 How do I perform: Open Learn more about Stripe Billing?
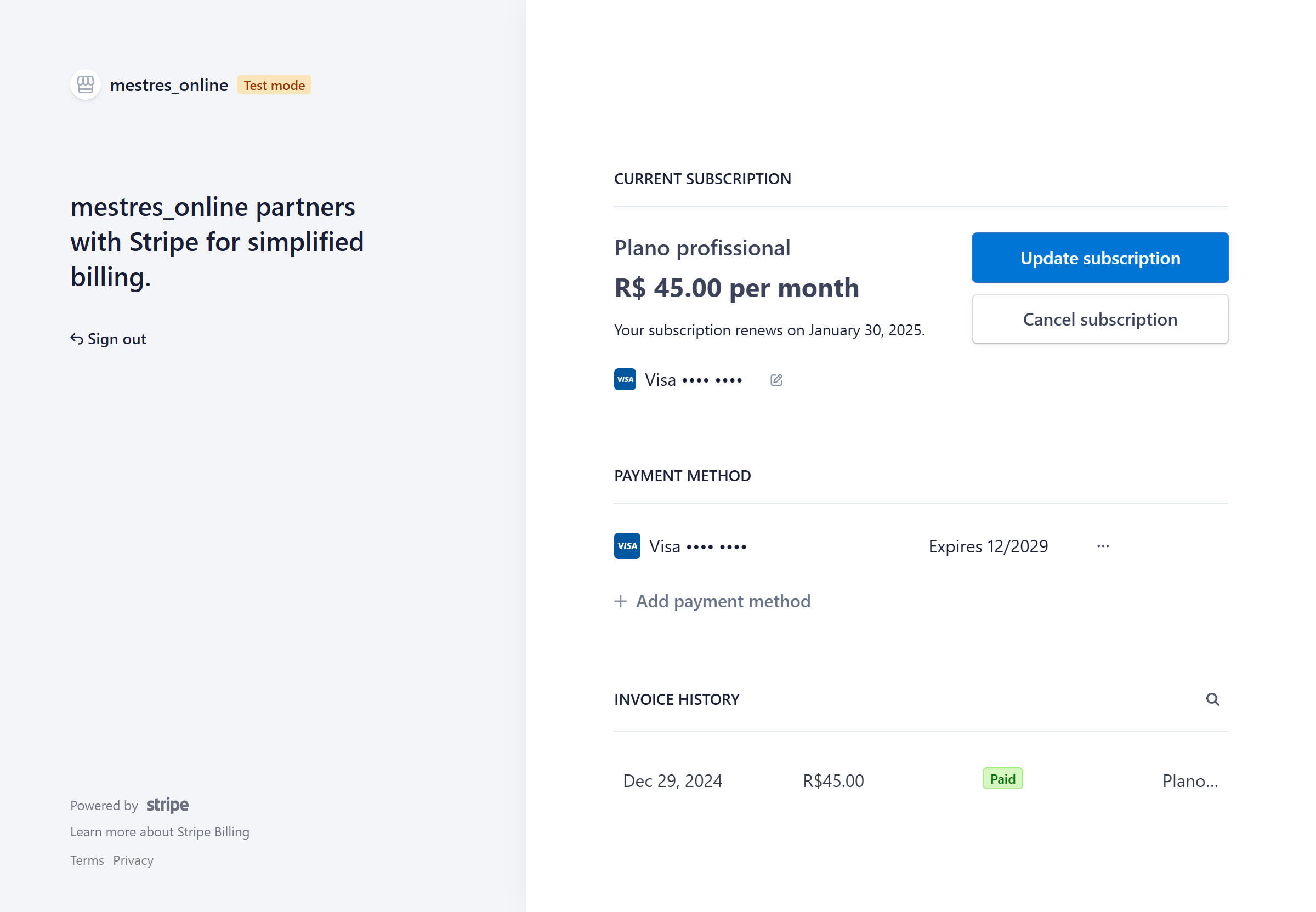160,832
